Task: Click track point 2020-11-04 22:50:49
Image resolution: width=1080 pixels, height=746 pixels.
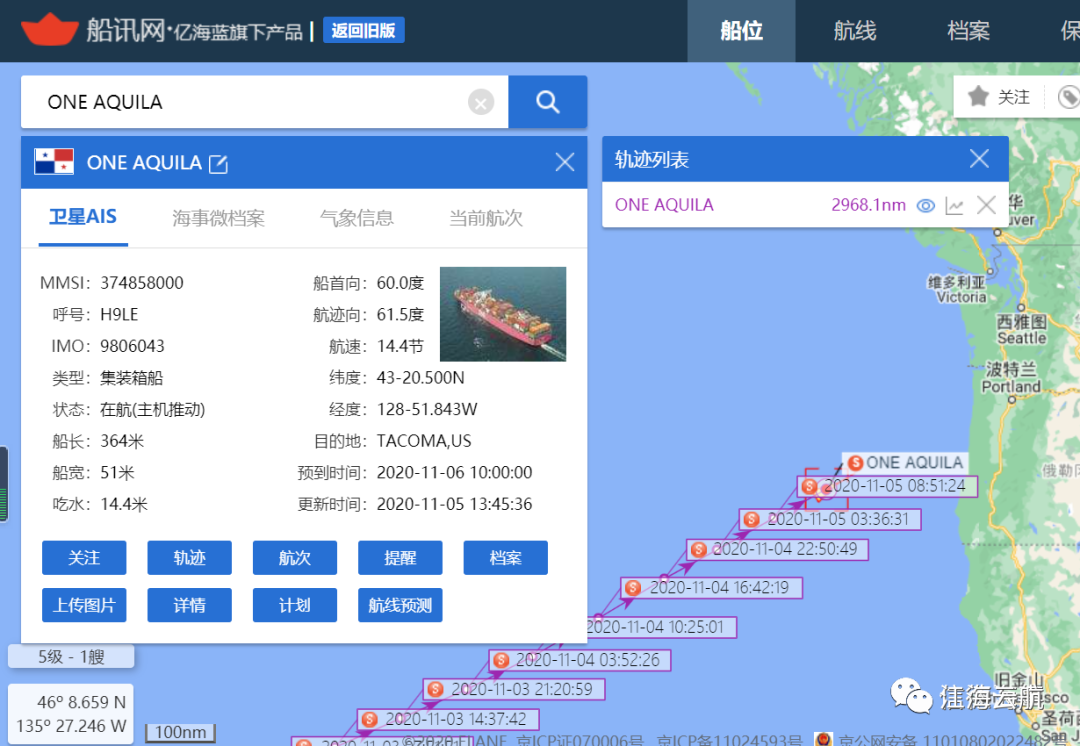Action: point(777,549)
